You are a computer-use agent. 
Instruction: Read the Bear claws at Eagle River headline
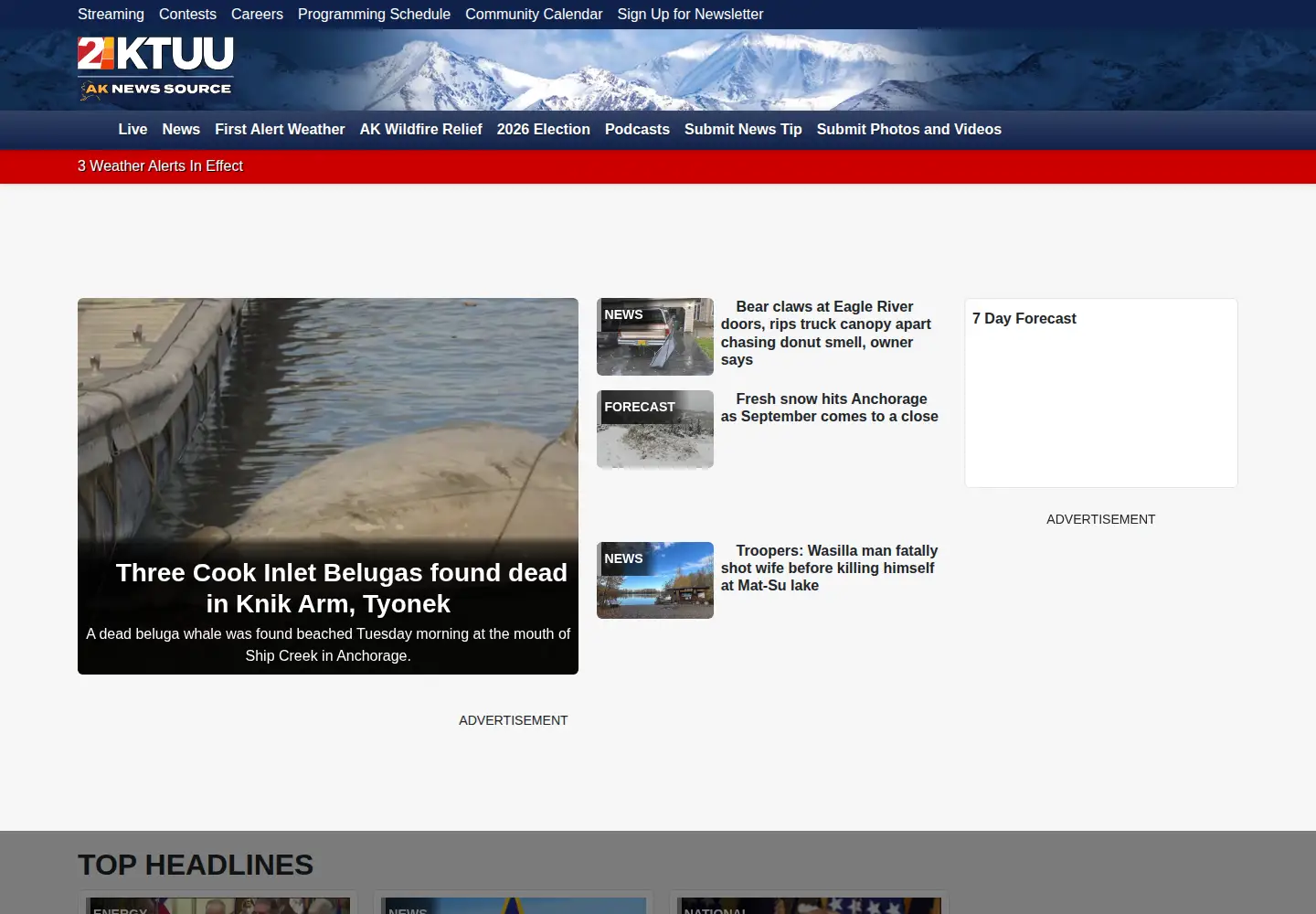click(825, 333)
